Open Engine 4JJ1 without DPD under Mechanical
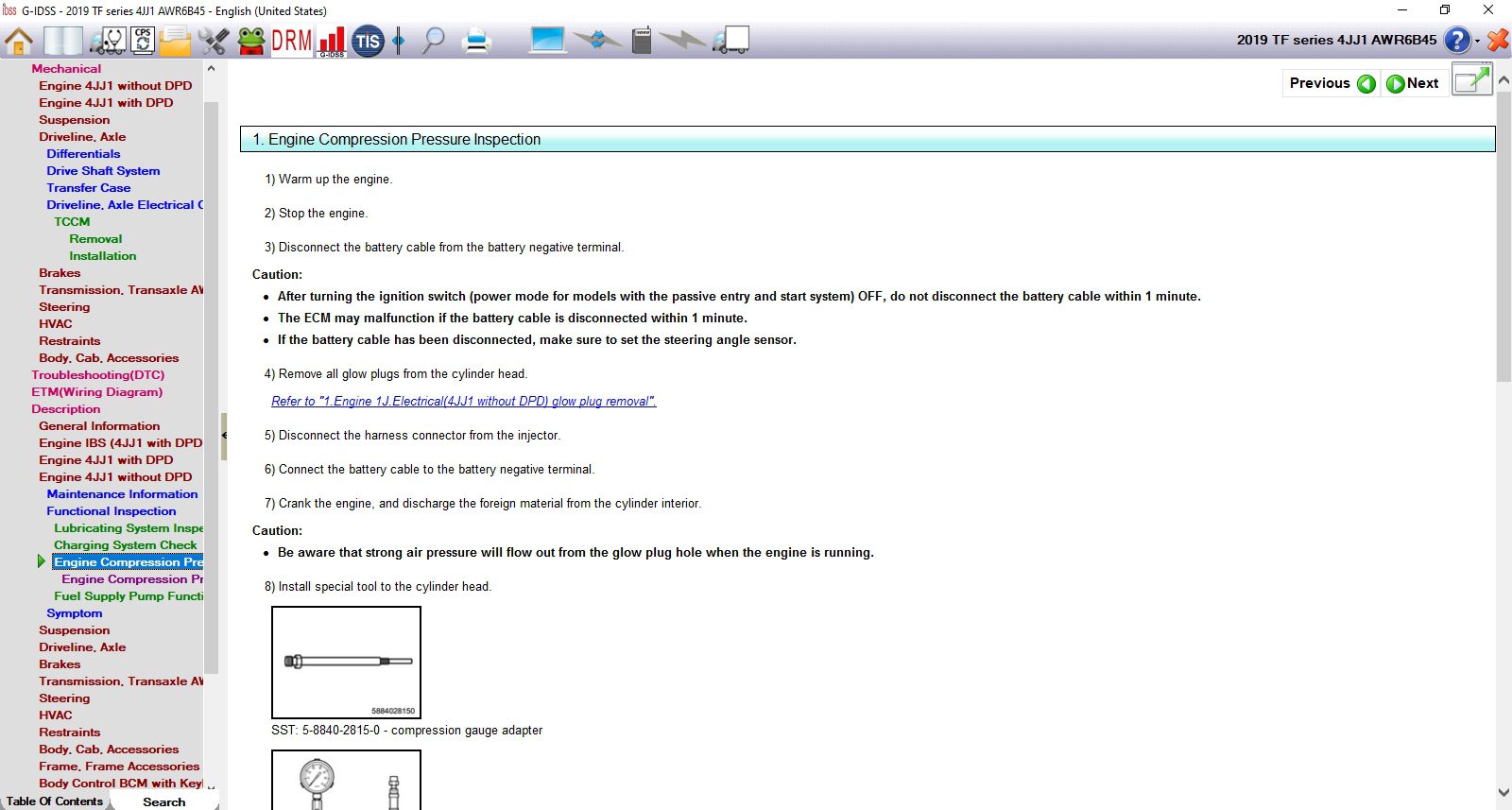 pos(115,85)
